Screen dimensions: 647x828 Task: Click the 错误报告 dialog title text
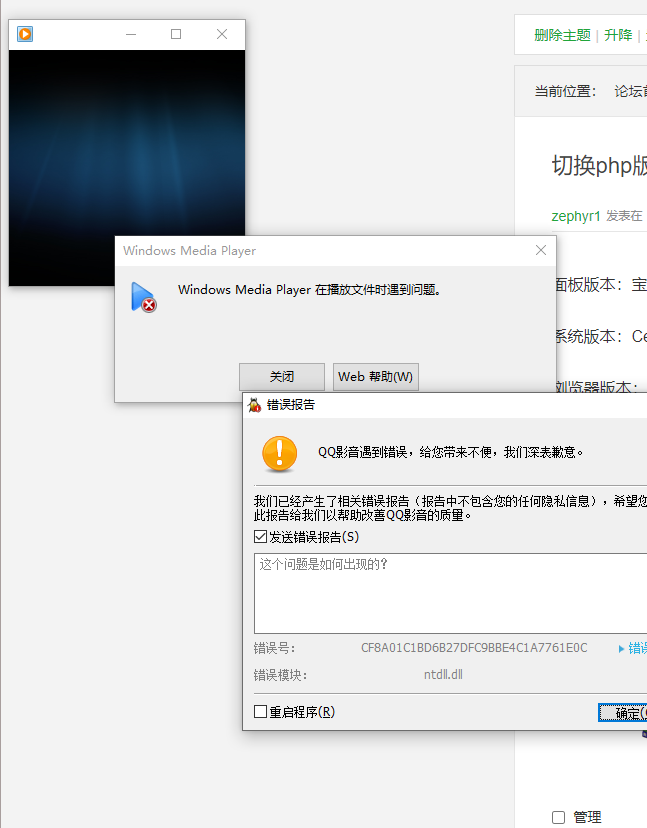click(290, 405)
